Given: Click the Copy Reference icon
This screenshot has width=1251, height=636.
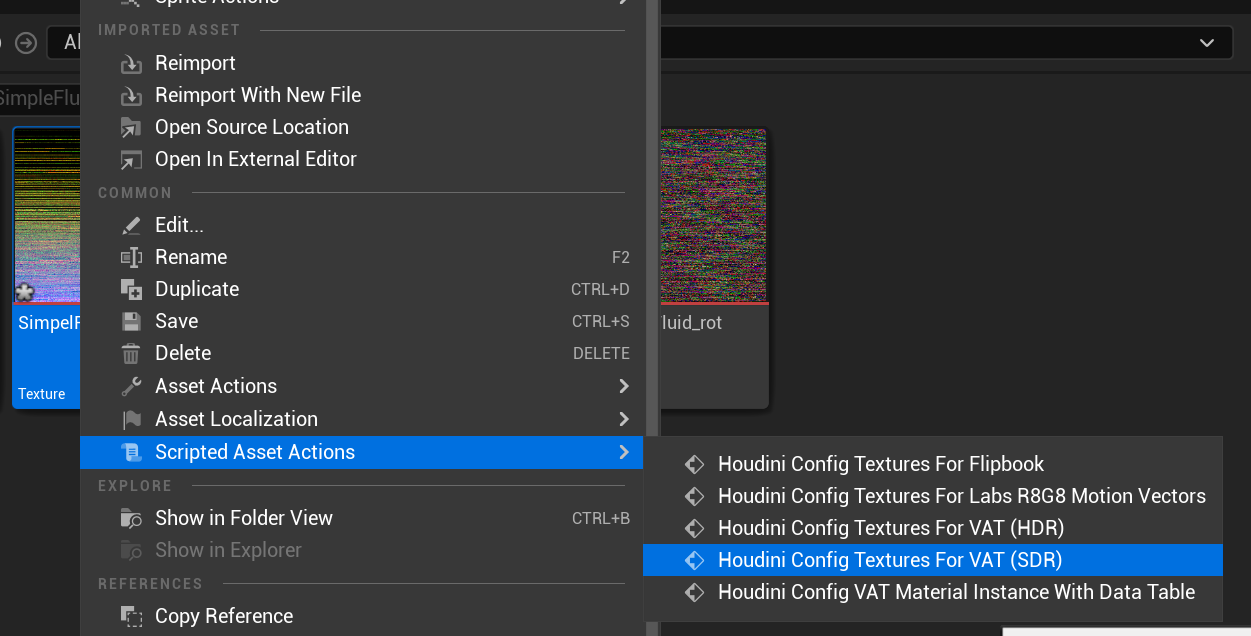Looking at the screenshot, I should coord(131,617).
